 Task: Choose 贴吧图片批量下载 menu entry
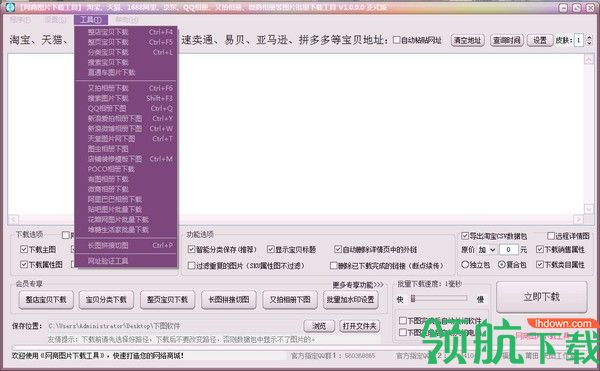(x=126, y=209)
